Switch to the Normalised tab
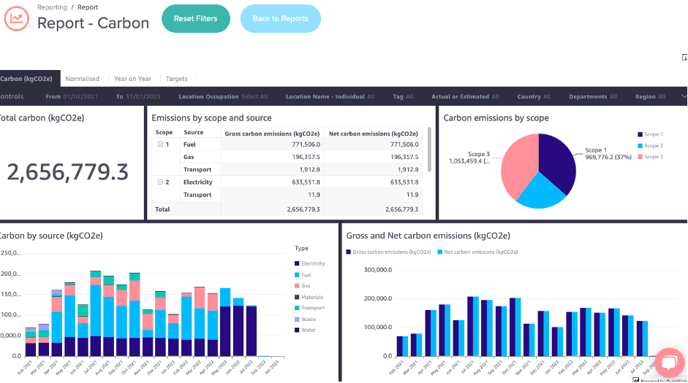Image resolution: width=688 pixels, height=383 pixels. click(82, 79)
